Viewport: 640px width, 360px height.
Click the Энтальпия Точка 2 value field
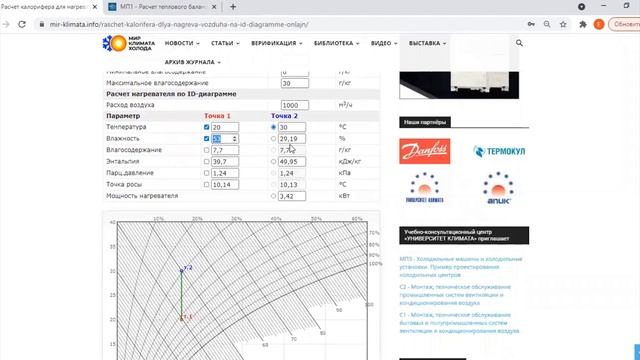click(292, 162)
